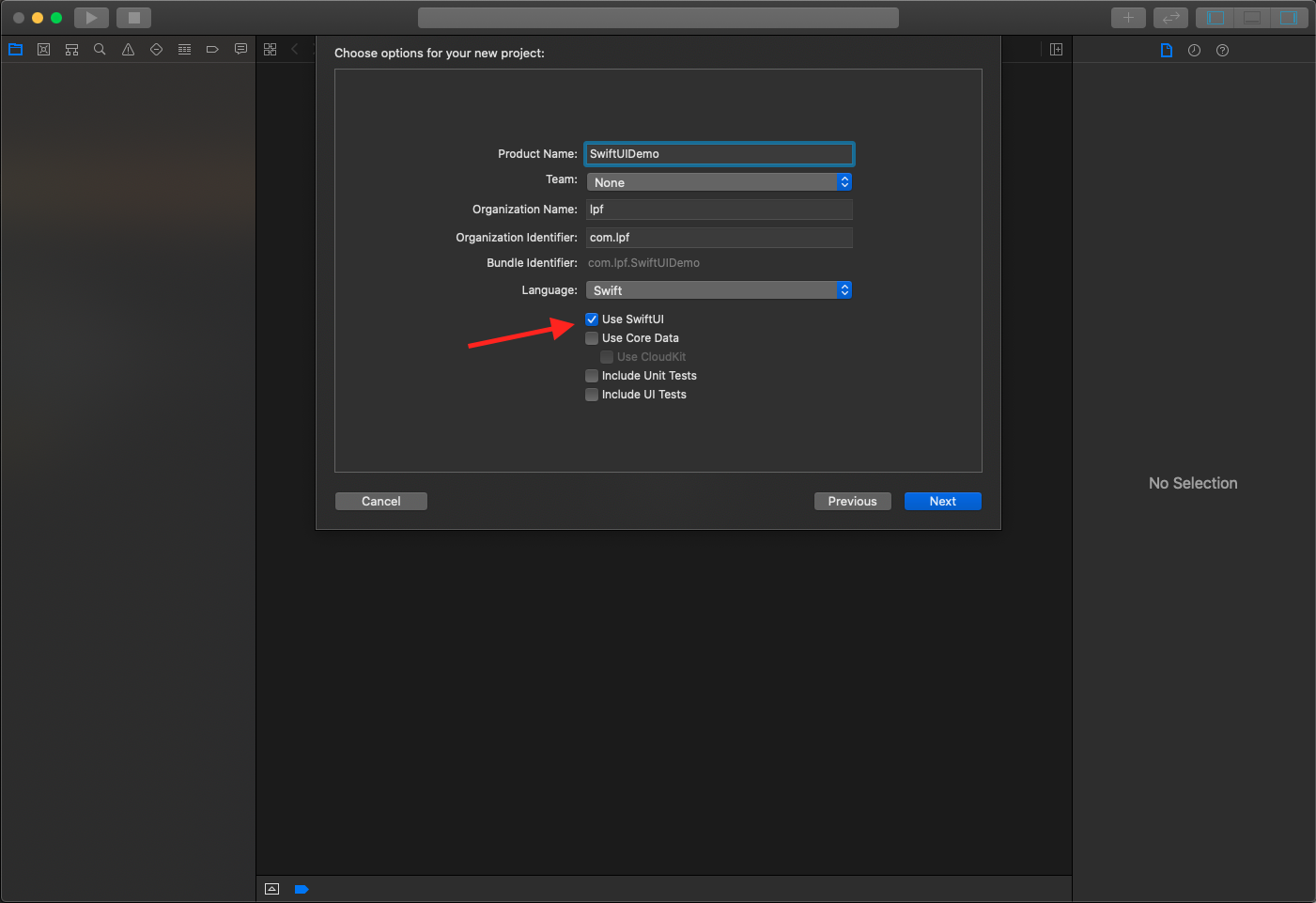Toggle the bottom debug area panel
Viewport: 1316px width, 903px height.
click(1252, 18)
